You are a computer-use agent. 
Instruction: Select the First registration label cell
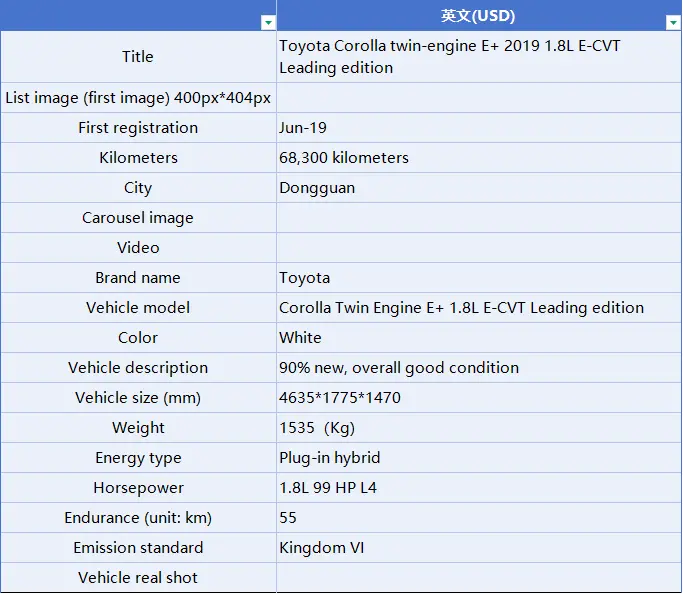pyautogui.click(x=138, y=128)
